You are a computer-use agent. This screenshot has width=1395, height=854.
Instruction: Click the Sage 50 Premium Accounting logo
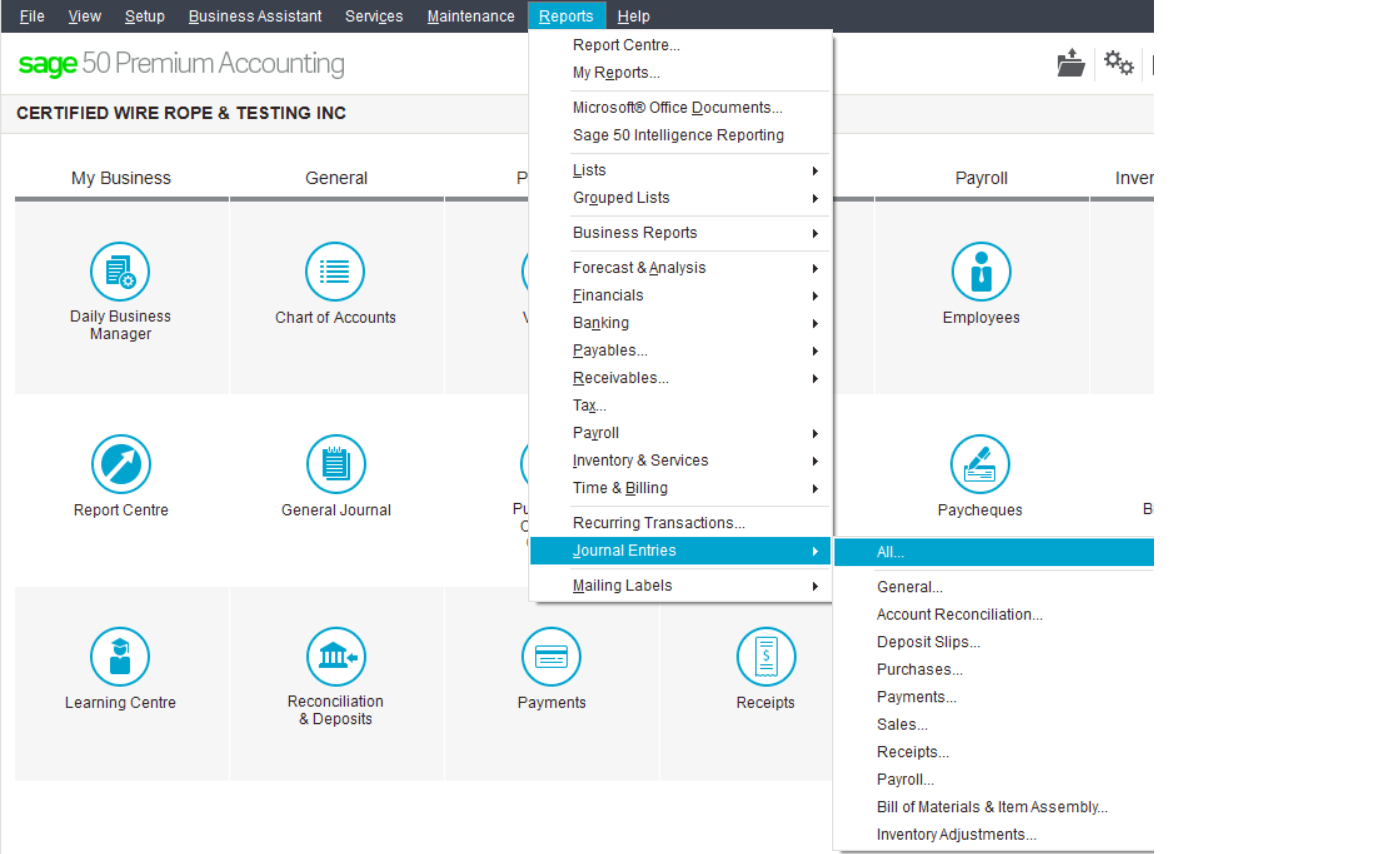181,64
